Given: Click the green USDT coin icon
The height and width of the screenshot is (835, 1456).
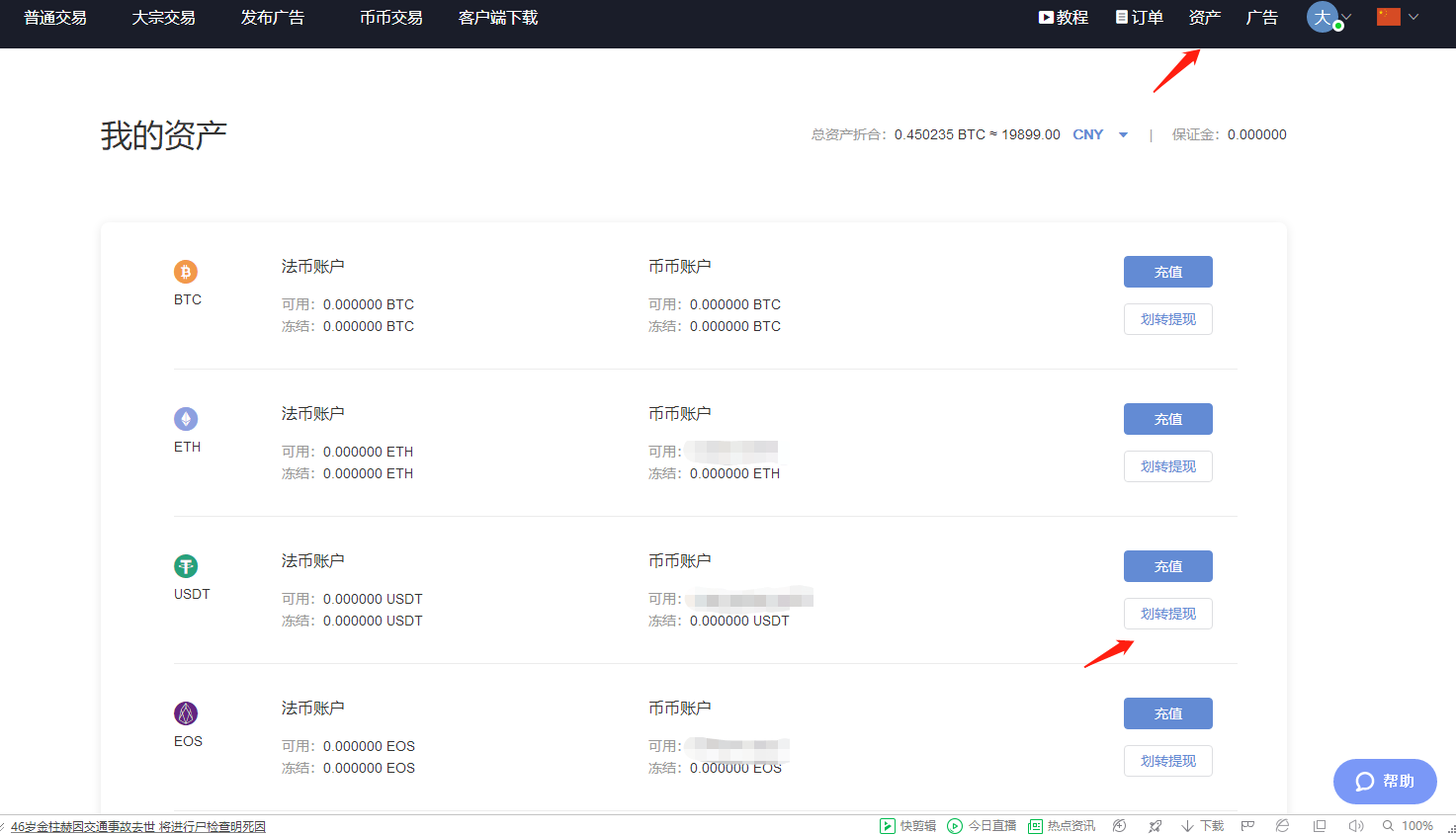Looking at the screenshot, I should (186, 566).
